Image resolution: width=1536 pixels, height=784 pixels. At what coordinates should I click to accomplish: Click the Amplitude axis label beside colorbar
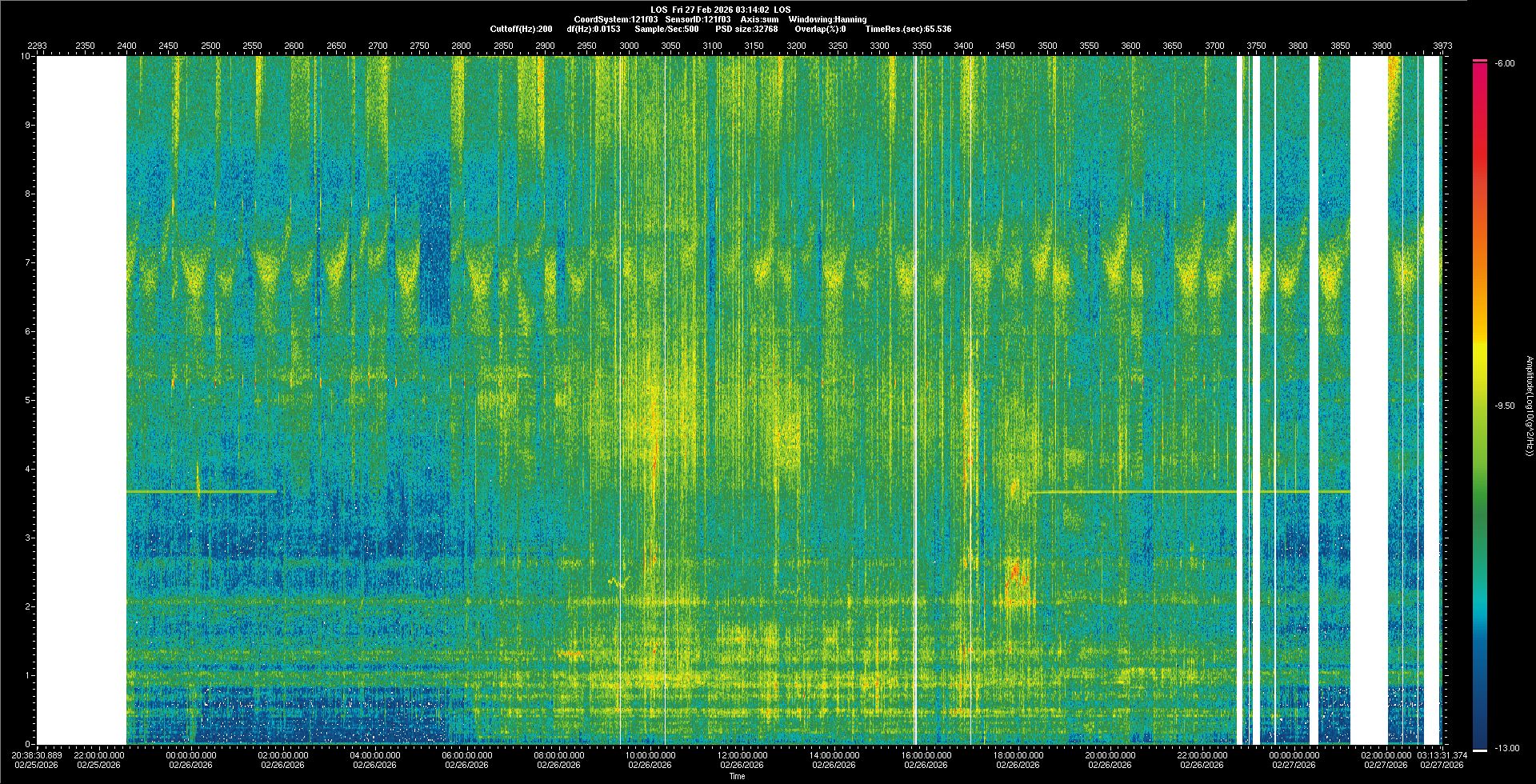[x=1528, y=406]
